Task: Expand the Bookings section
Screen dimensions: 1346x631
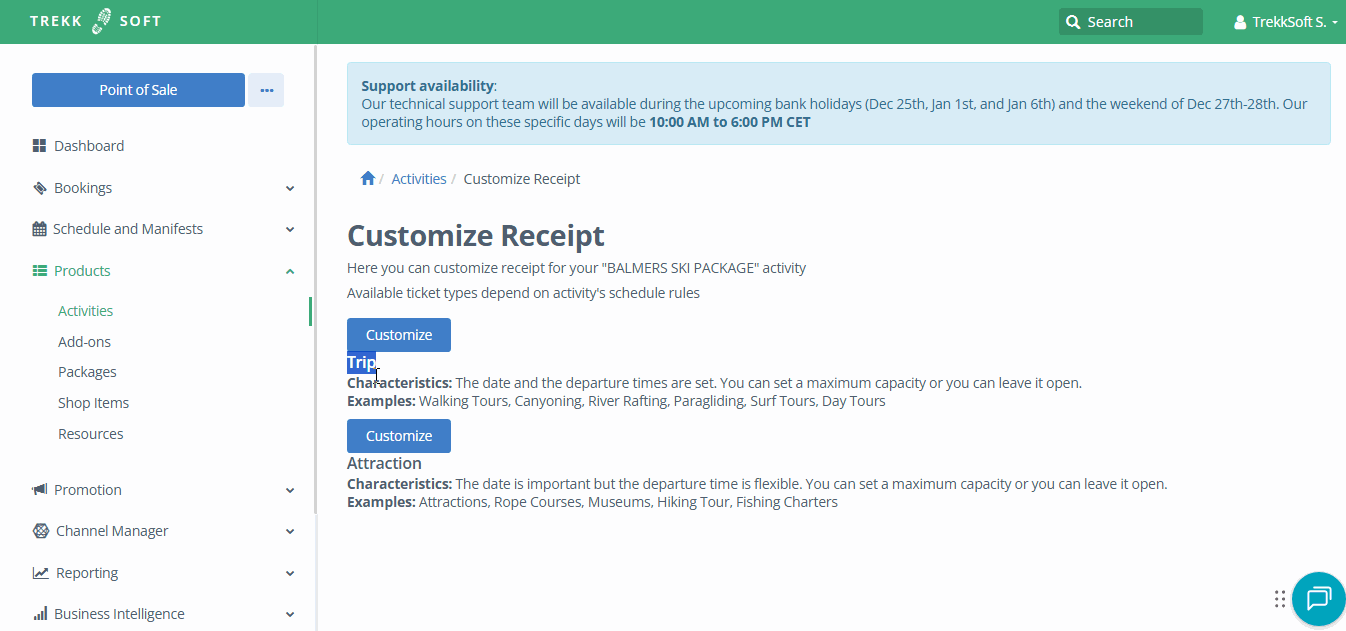Action: coord(290,187)
